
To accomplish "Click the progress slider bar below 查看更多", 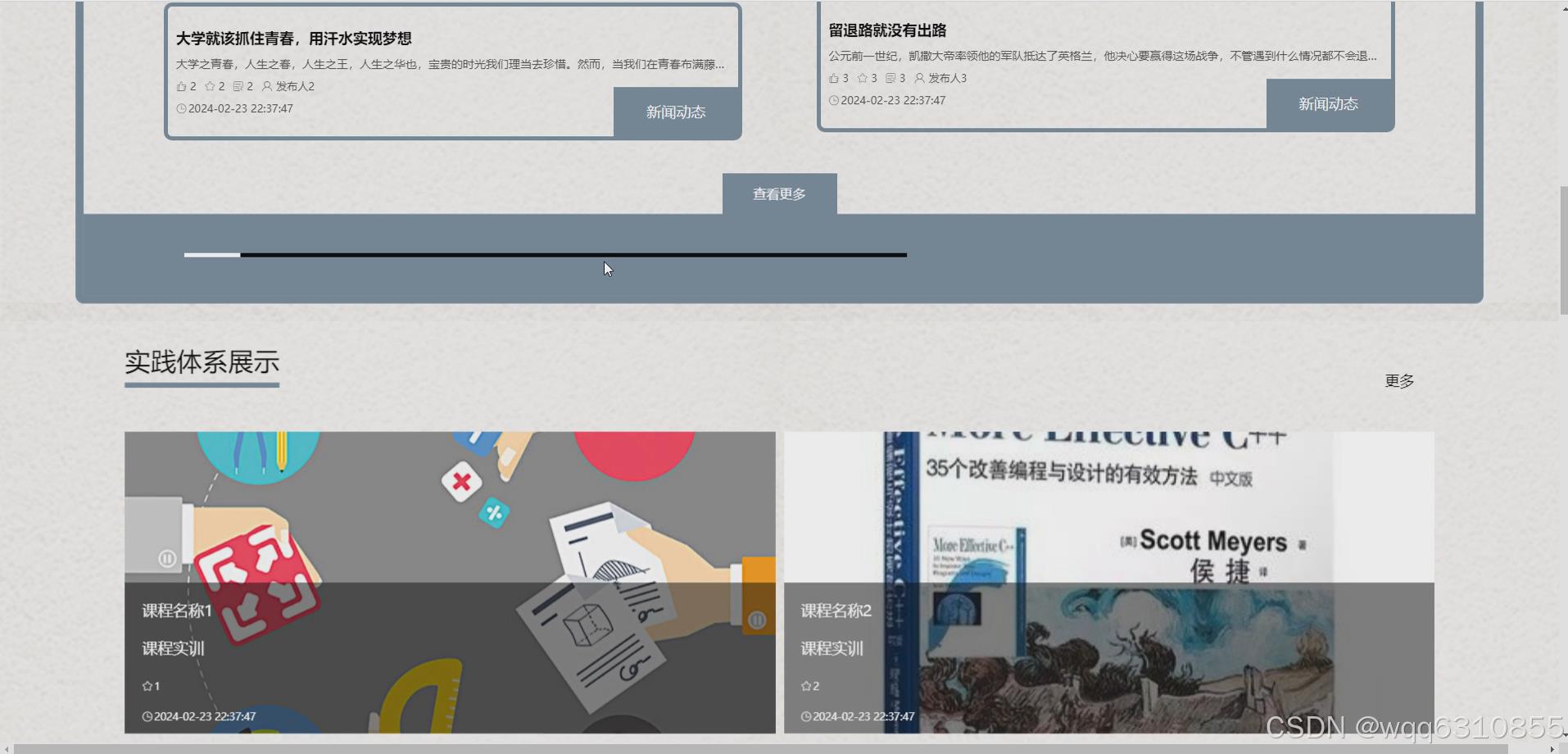I will tap(546, 255).
